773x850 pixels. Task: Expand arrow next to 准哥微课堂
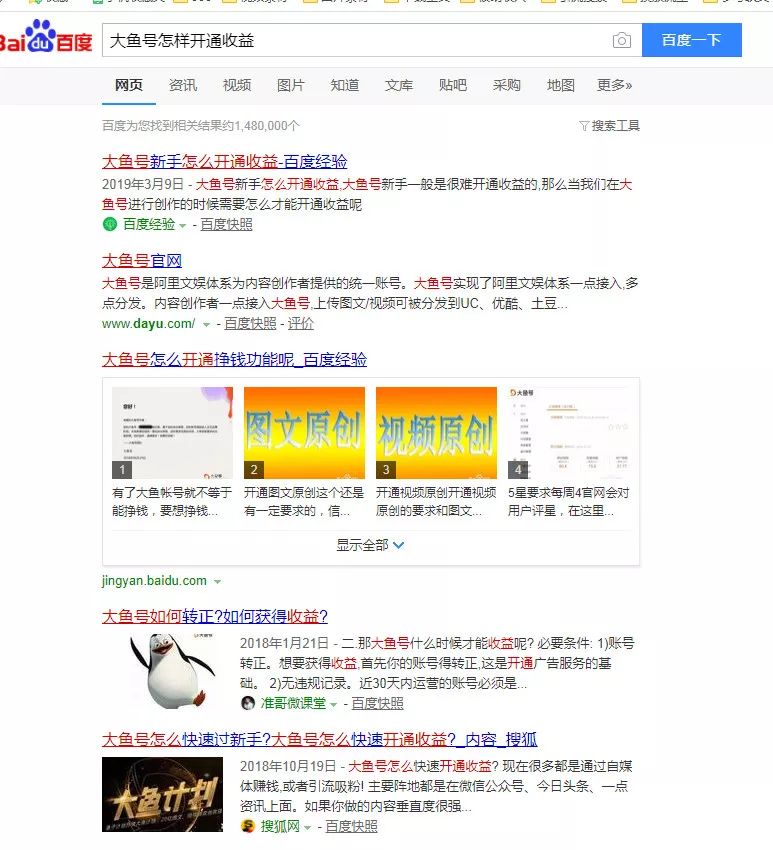(x=334, y=704)
